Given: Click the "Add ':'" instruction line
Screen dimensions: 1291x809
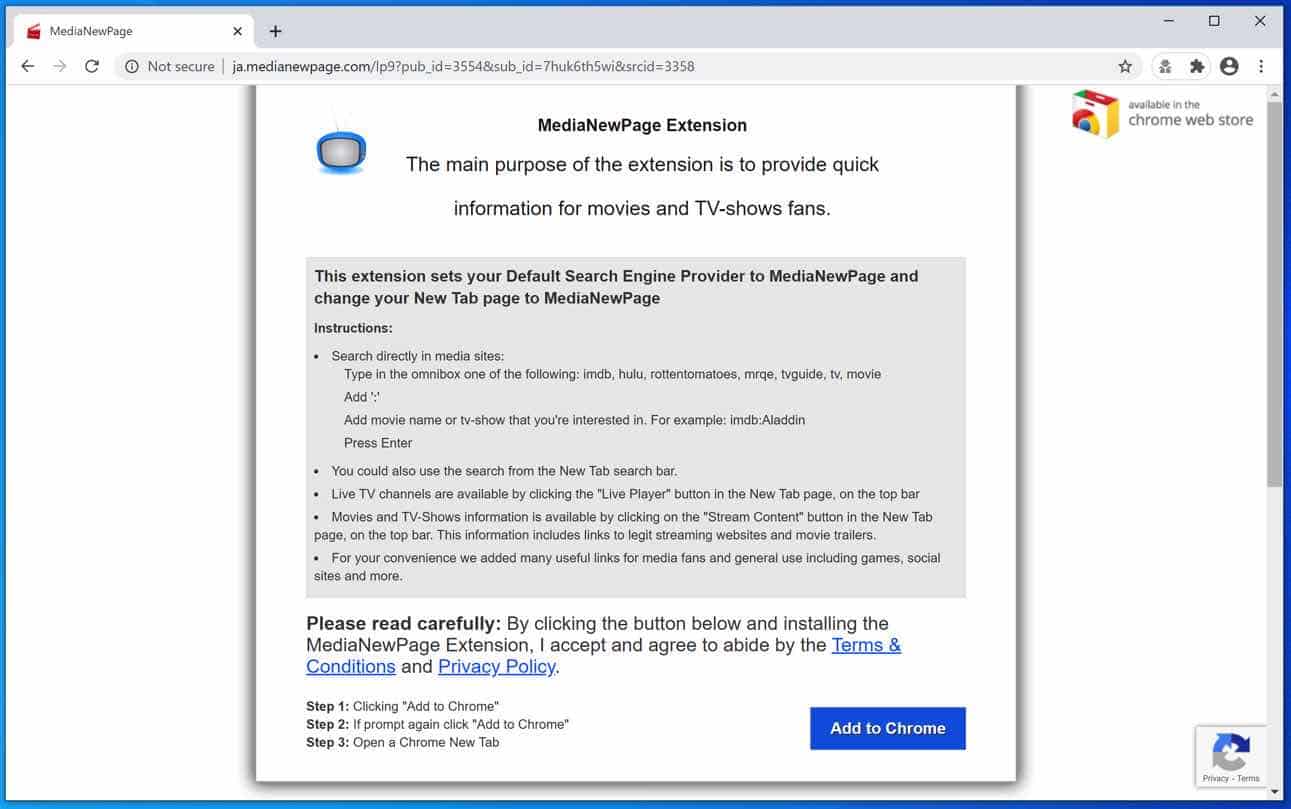Looking at the screenshot, I should pyautogui.click(x=362, y=397).
